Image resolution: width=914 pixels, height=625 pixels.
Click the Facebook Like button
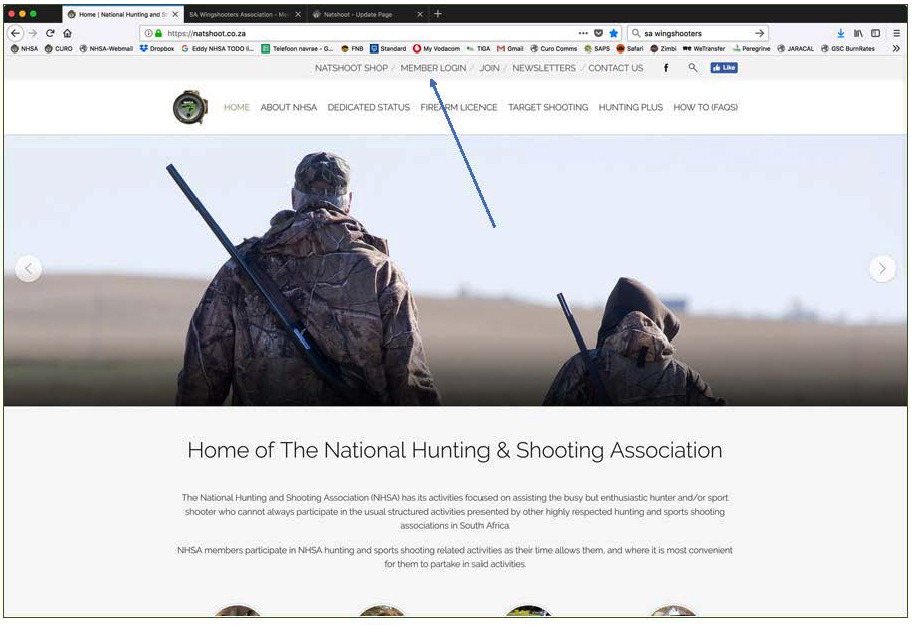(723, 68)
